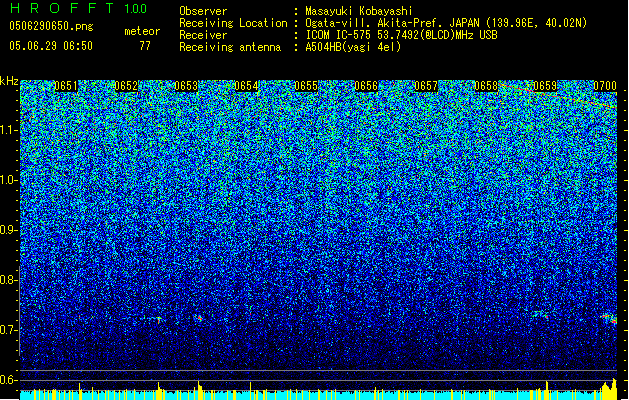Click the HROFFT 1.0.0 title text
This screenshot has width=629, height=400.
click(x=78, y=8)
